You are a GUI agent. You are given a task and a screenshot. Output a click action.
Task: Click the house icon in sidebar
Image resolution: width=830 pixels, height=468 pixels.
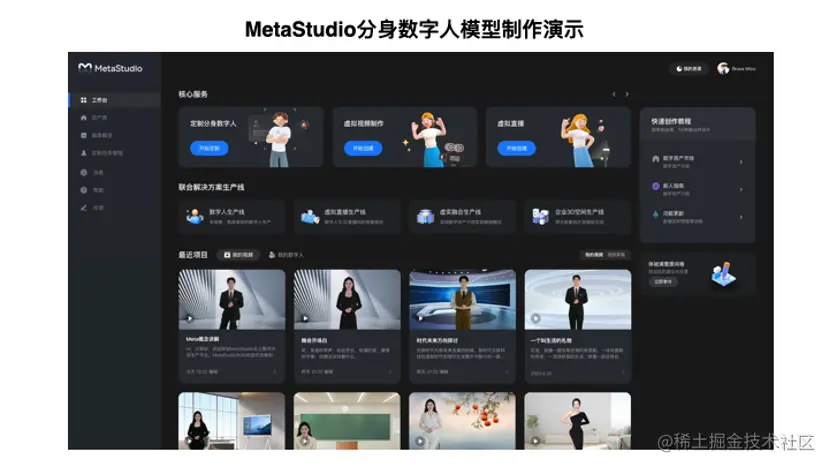tap(83, 118)
